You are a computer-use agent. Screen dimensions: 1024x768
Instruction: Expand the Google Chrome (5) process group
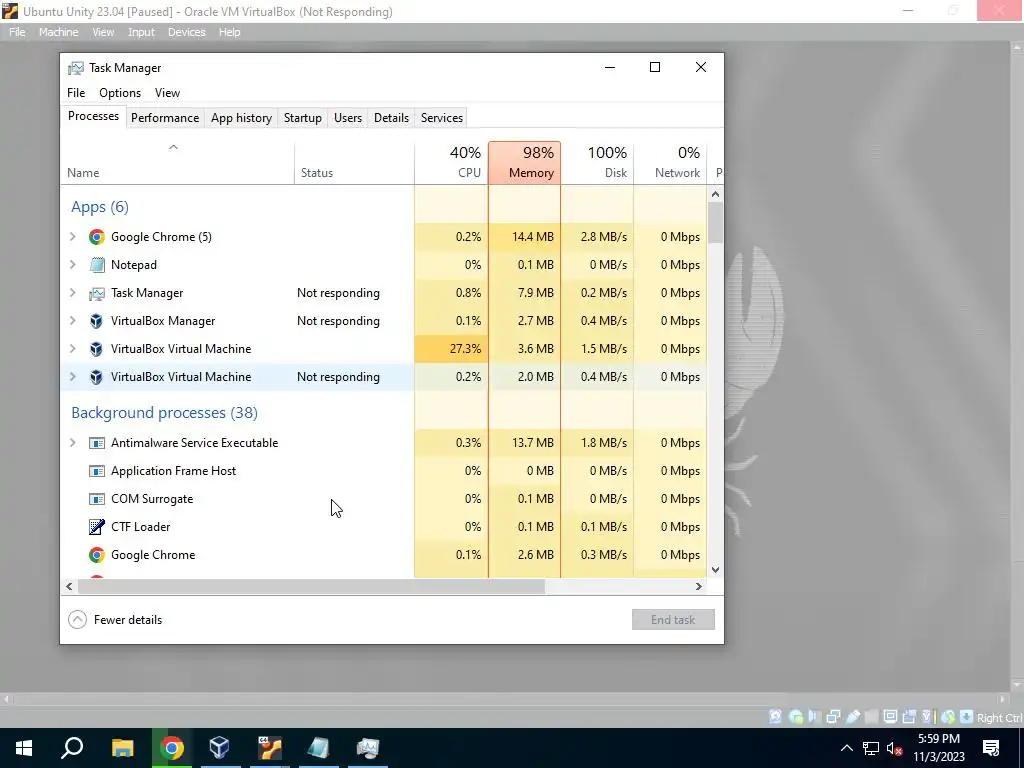point(73,237)
